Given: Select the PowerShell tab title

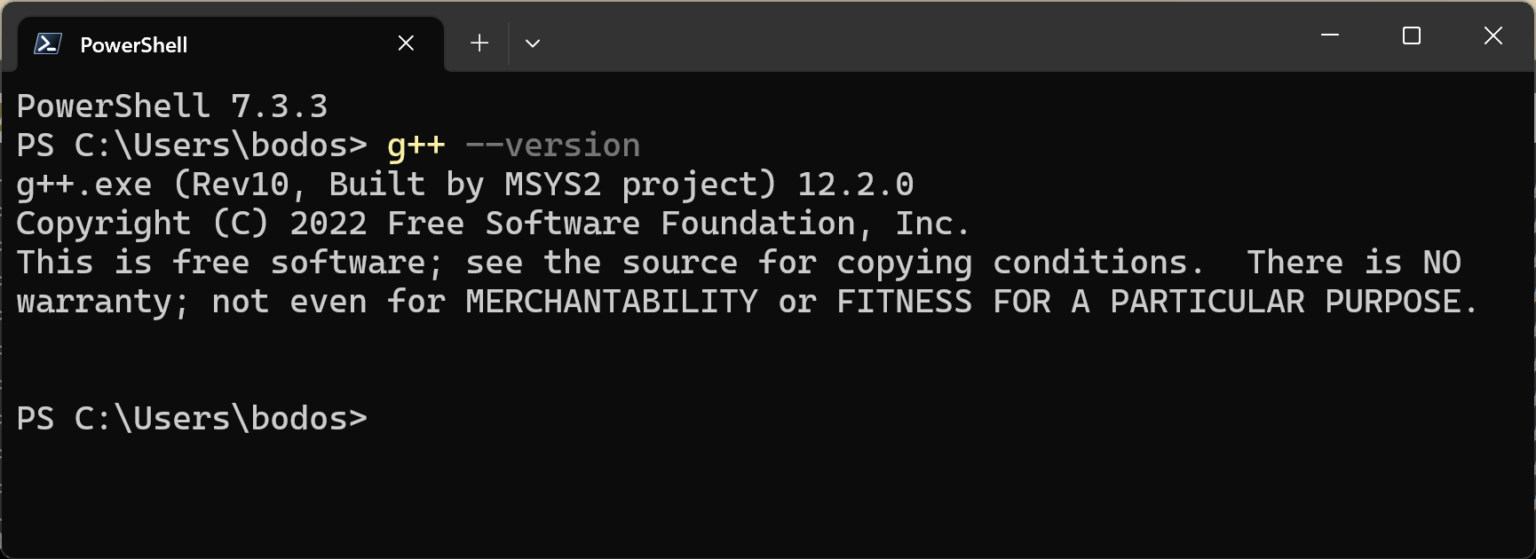Looking at the screenshot, I should click(x=133, y=45).
